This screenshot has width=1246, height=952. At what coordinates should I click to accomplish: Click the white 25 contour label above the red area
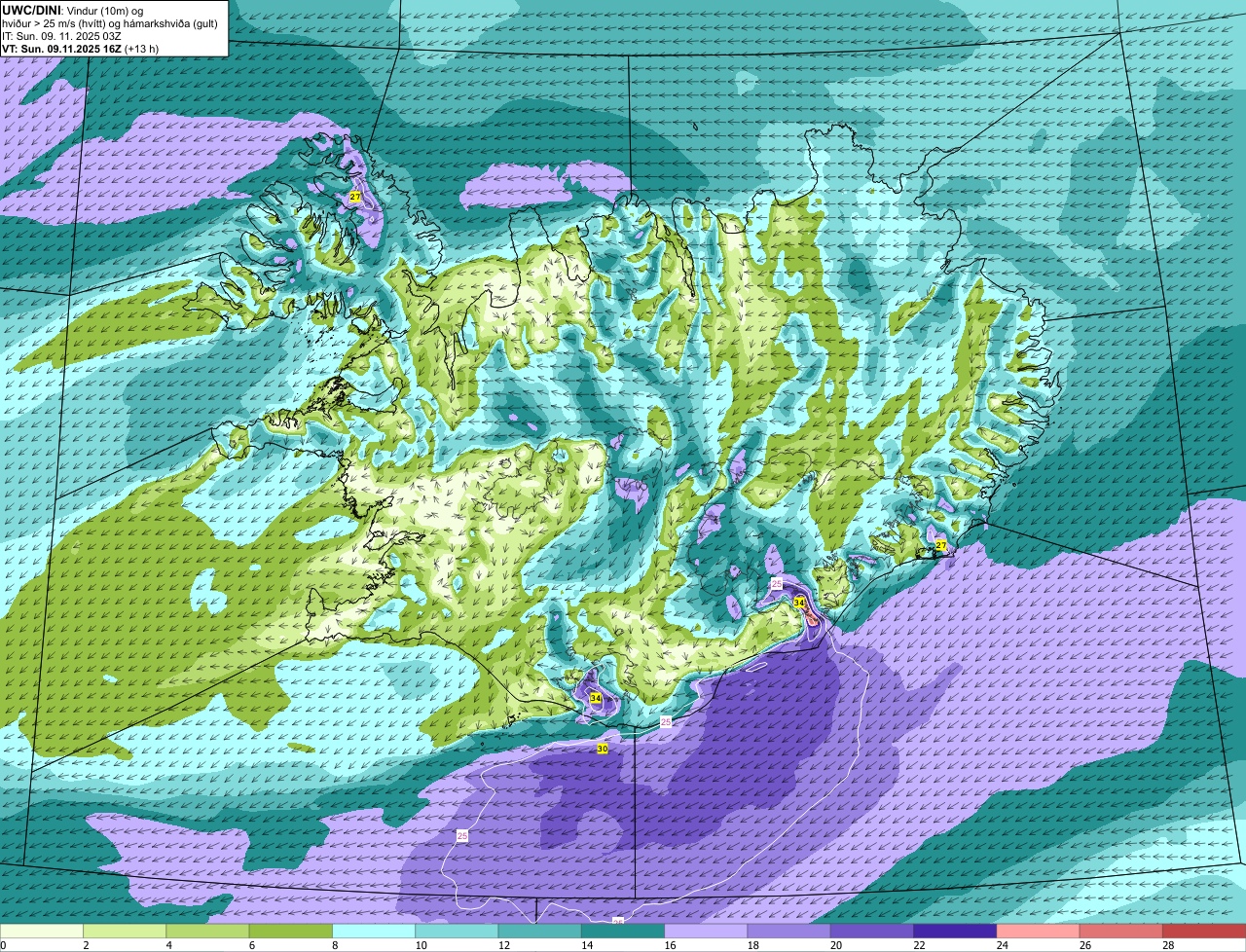coord(776,583)
